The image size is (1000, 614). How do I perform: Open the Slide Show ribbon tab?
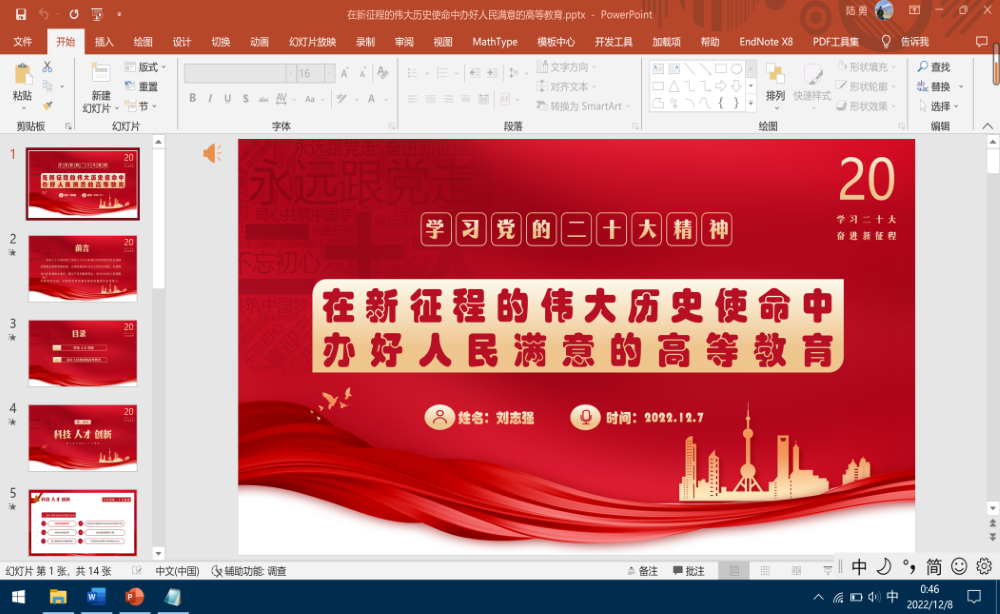[312, 42]
